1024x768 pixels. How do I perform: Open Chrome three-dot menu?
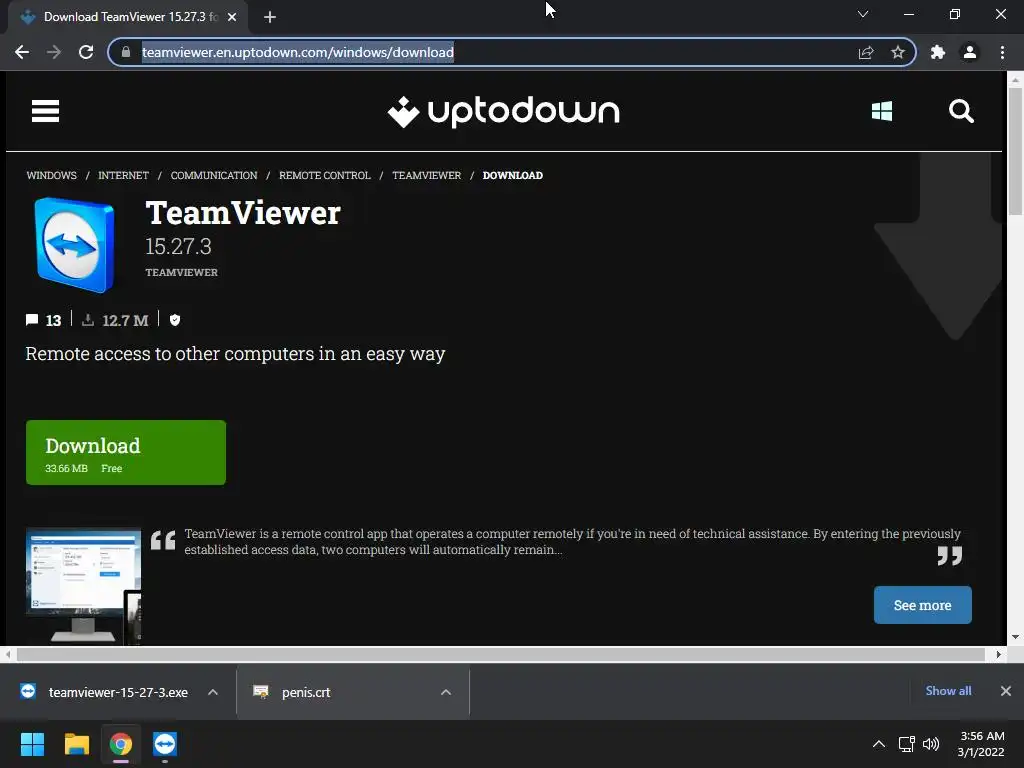(x=1002, y=52)
